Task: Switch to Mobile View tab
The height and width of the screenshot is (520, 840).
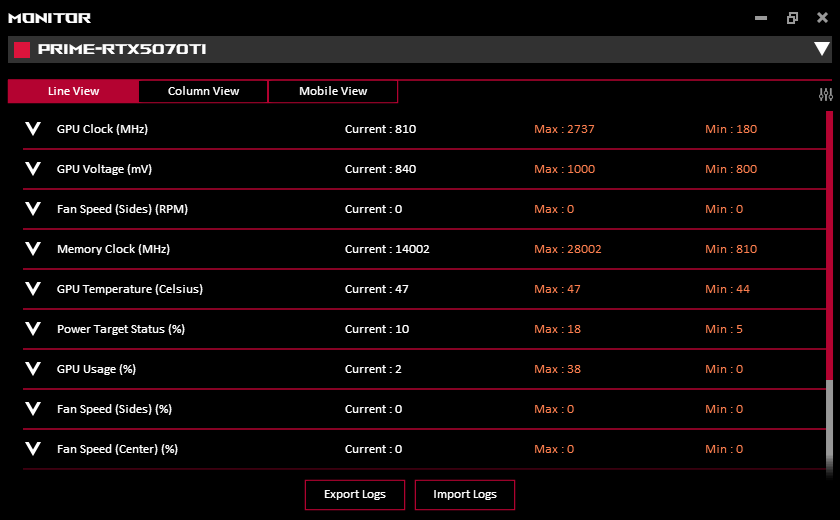Action: pyautogui.click(x=333, y=91)
